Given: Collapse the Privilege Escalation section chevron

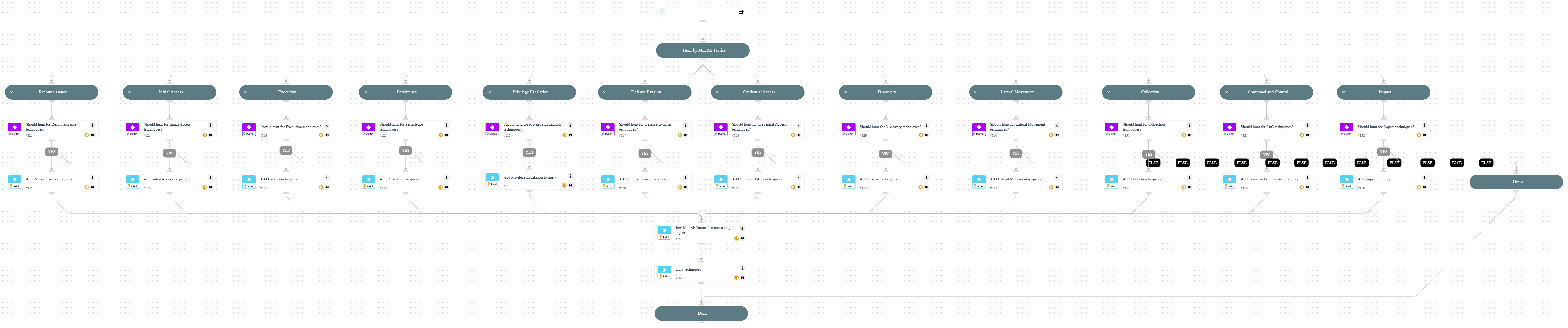Looking at the screenshot, I should 489,92.
